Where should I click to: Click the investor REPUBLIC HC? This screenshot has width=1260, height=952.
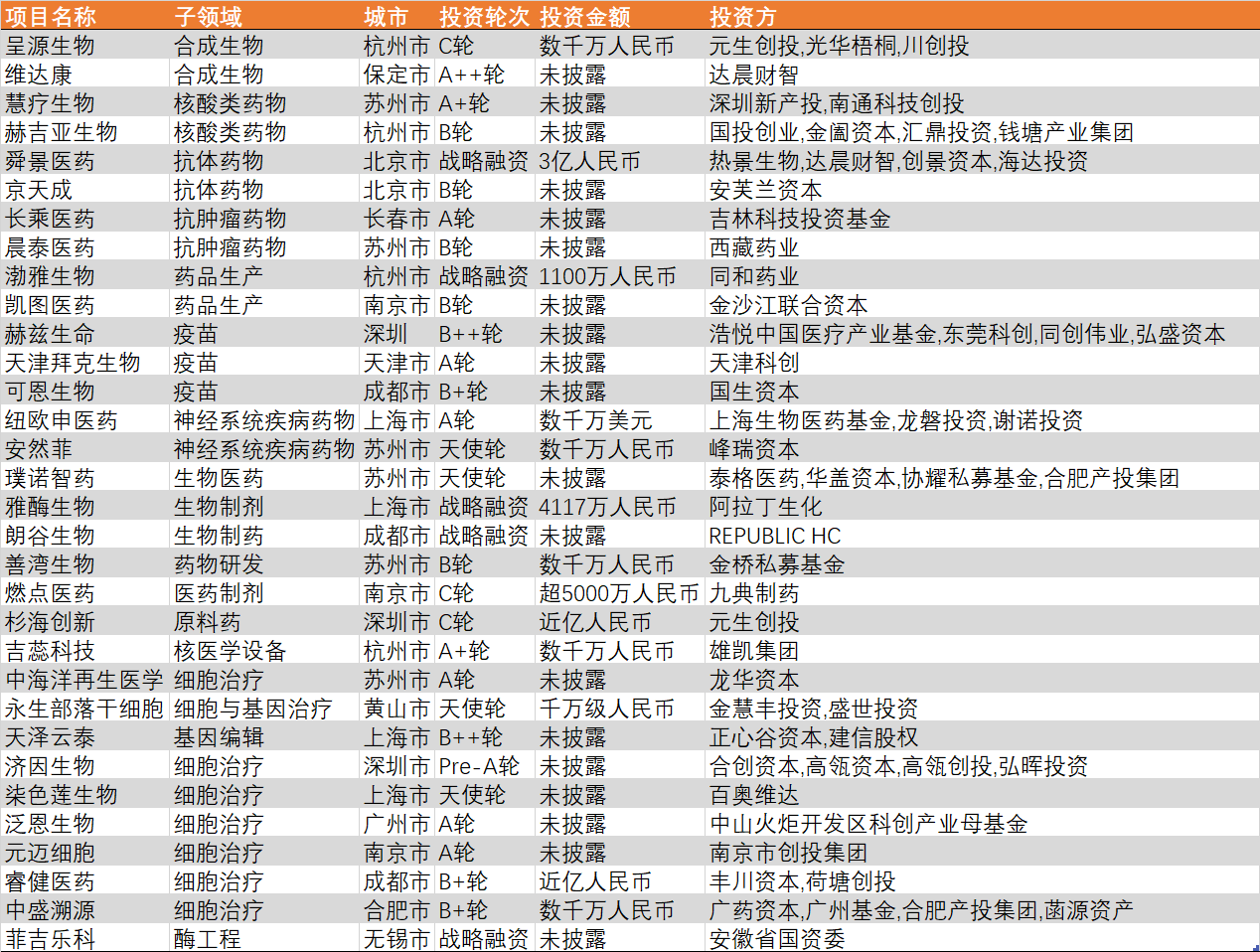tap(775, 536)
